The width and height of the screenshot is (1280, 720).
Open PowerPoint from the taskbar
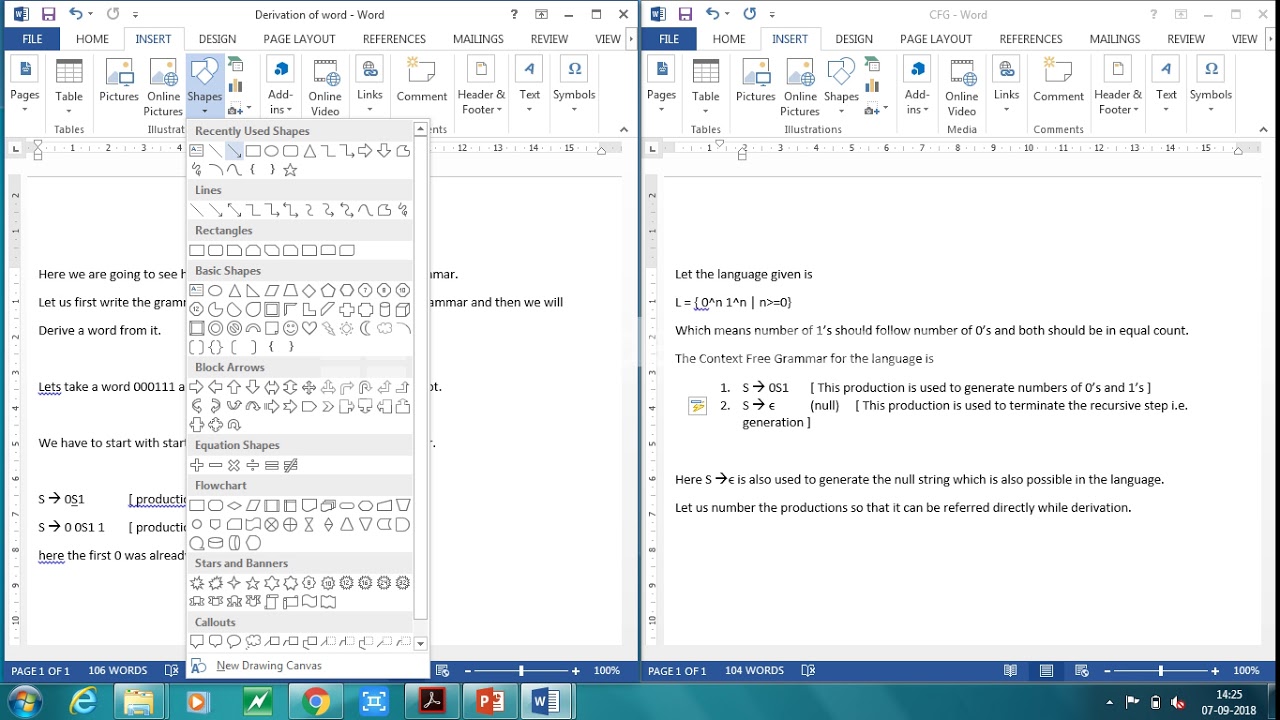pyautogui.click(x=490, y=702)
